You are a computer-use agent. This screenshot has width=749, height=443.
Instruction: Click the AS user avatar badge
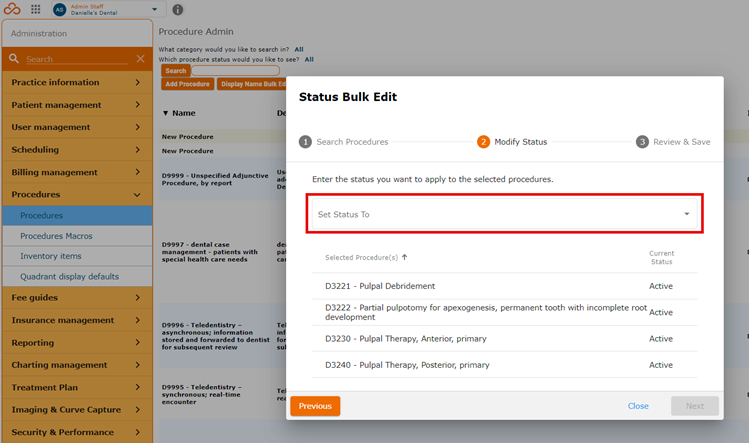(x=60, y=10)
